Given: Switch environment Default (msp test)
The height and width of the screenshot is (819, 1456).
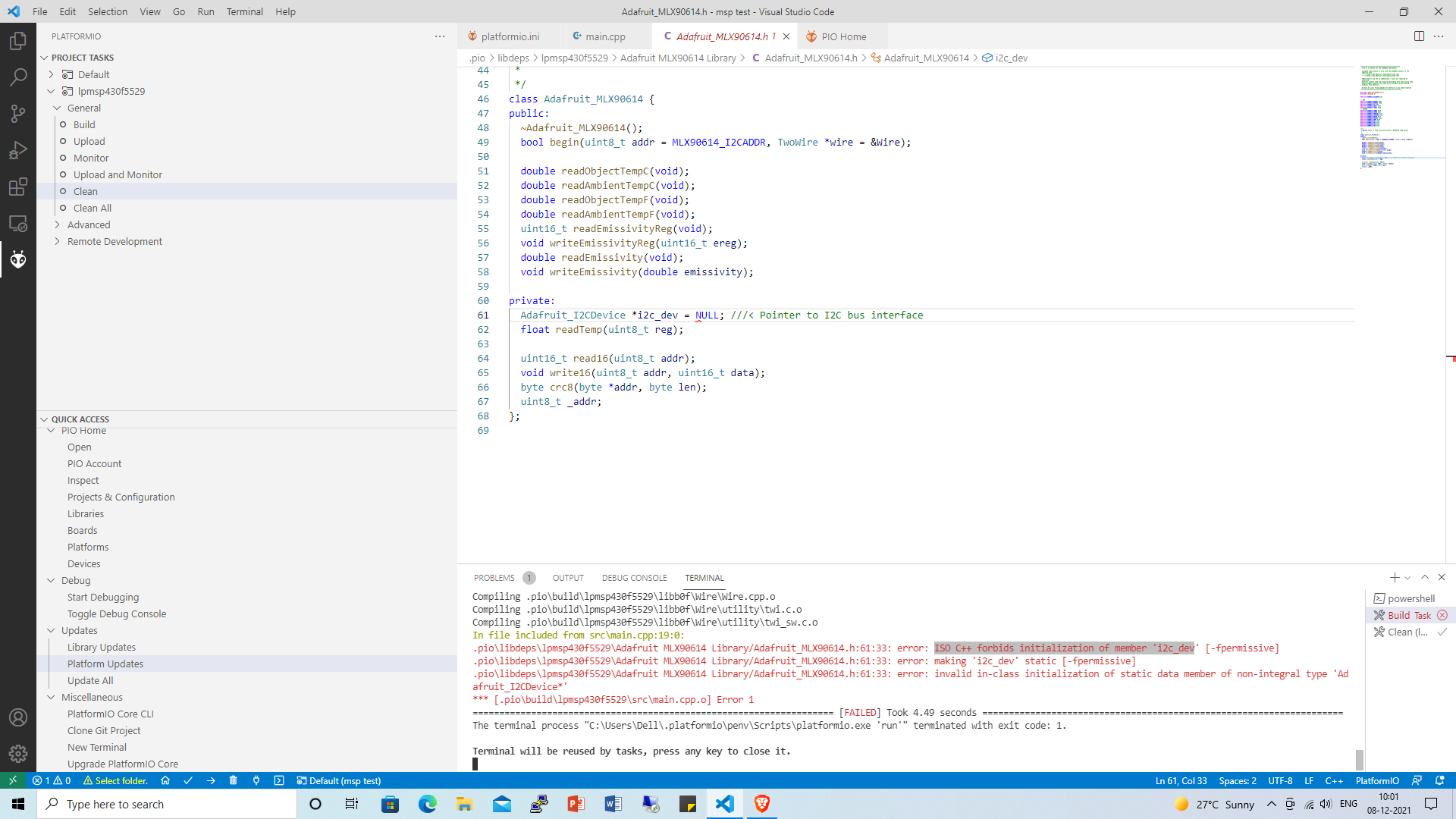Looking at the screenshot, I should click(339, 780).
